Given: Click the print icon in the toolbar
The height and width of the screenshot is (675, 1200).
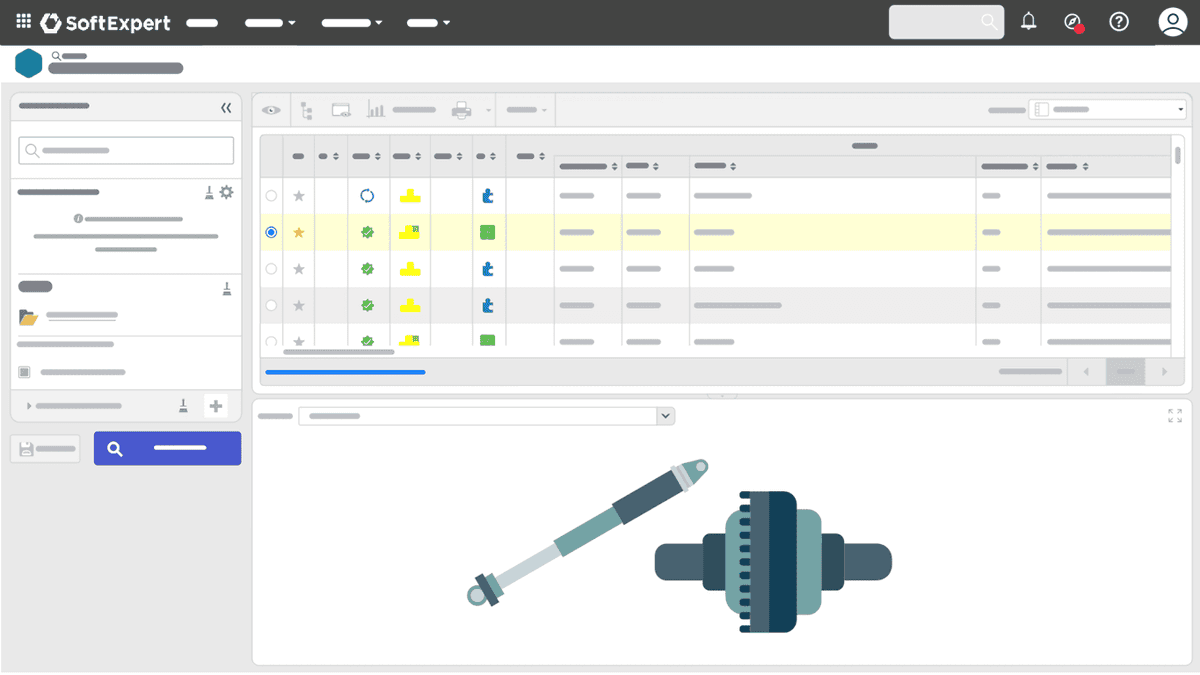Looking at the screenshot, I should [459, 110].
